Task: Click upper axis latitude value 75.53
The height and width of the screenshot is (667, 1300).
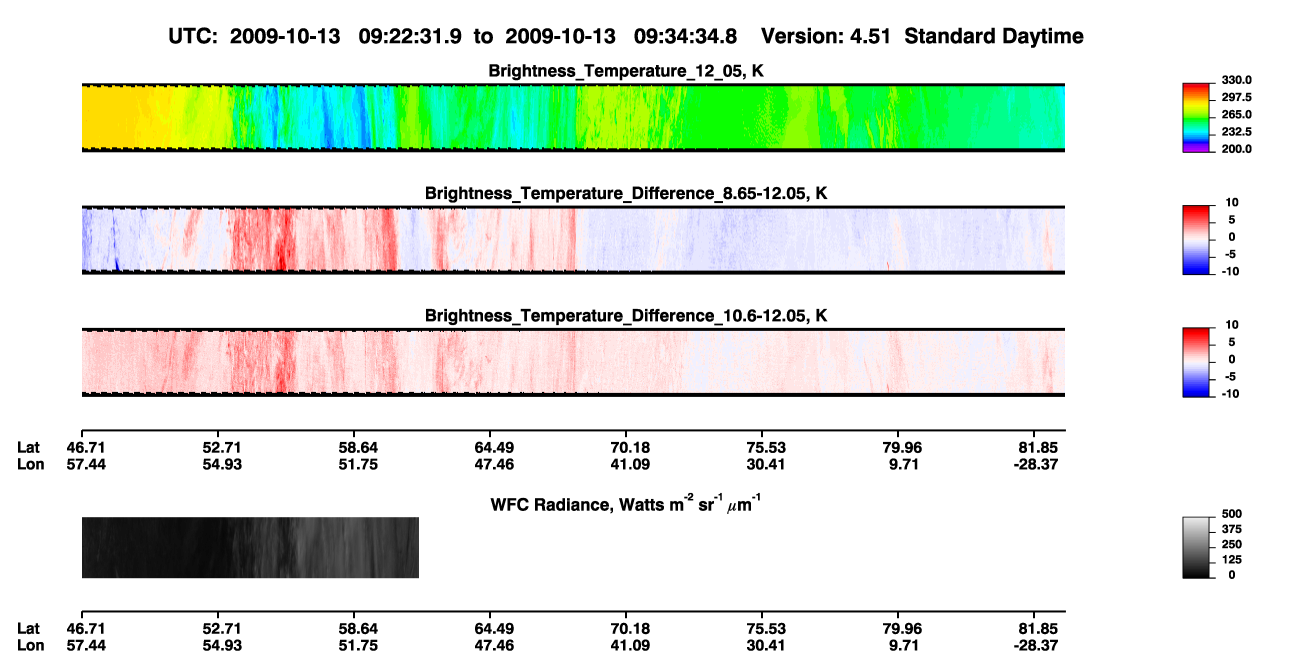Action: 765,447
